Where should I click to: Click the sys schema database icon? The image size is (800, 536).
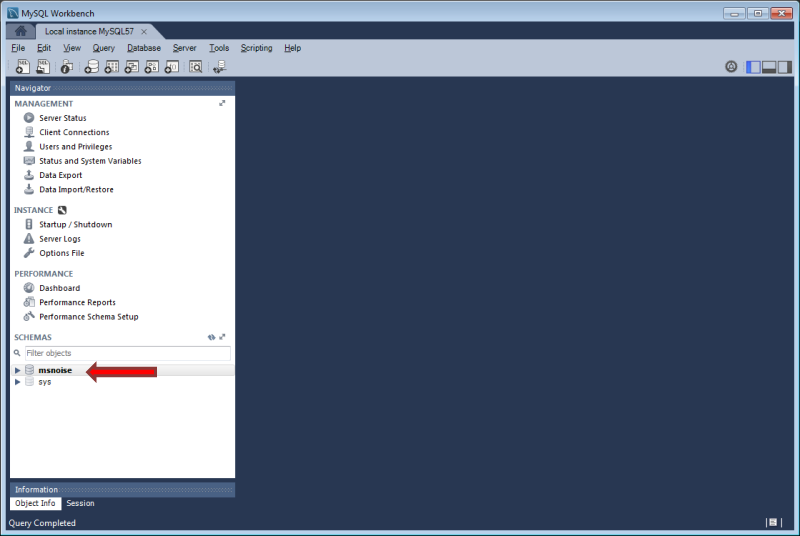(x=30, y=381)
